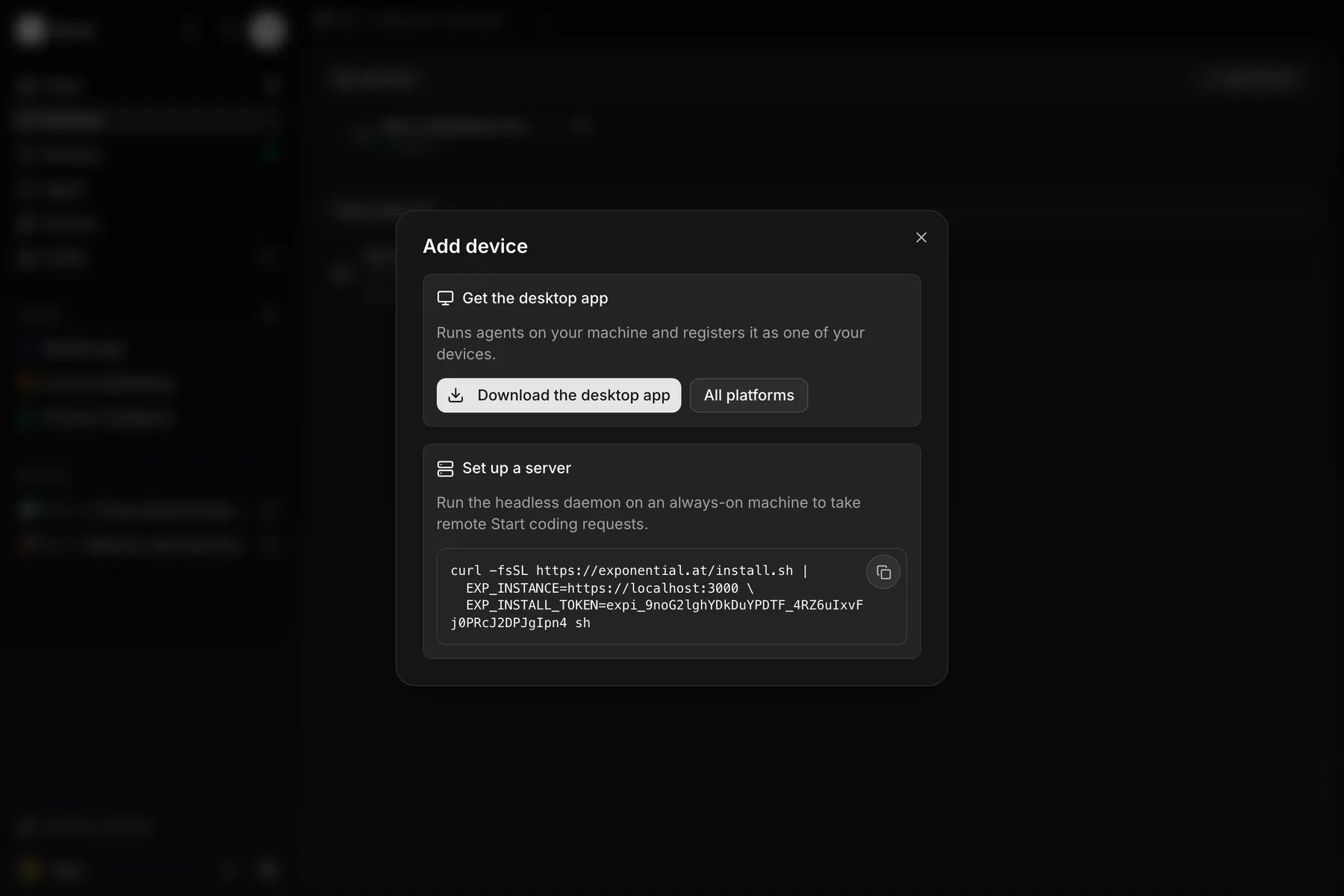Click the Add device heading
Image resolution: width=1344 pixels, height=896 pixels.
[475, 246]
